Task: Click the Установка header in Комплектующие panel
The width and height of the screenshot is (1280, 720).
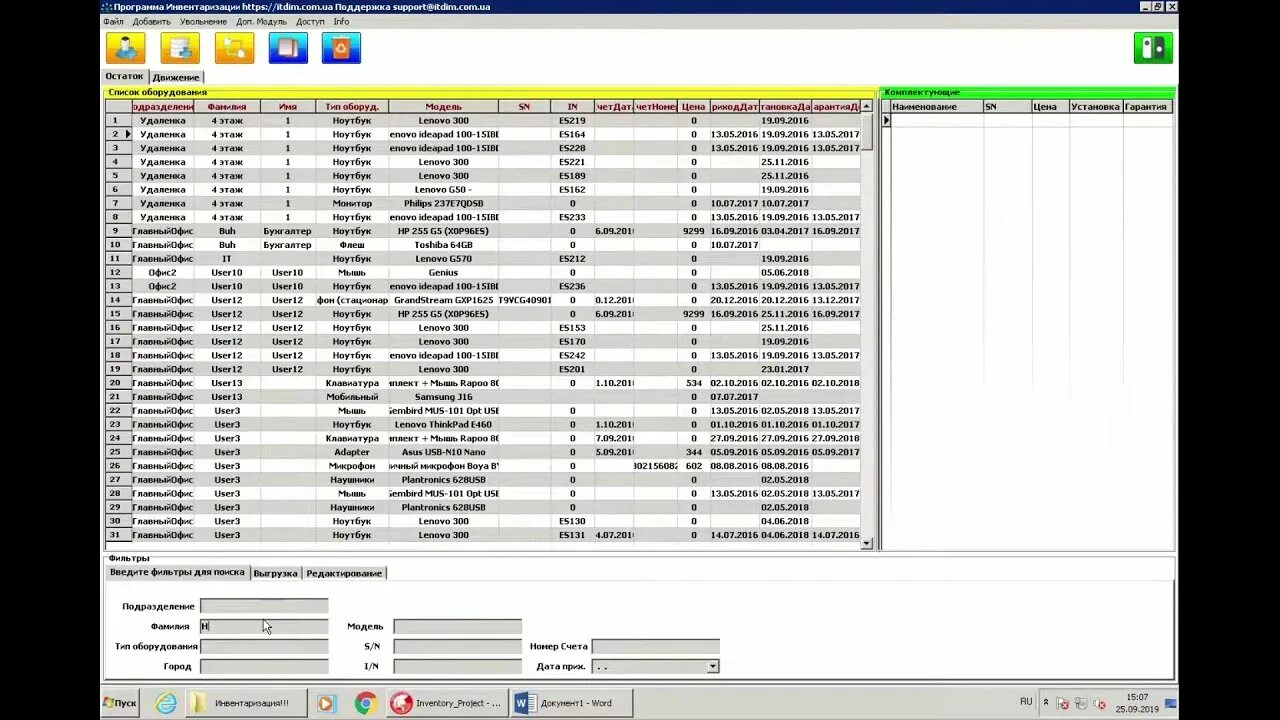Action: [x=1095, y=106]
